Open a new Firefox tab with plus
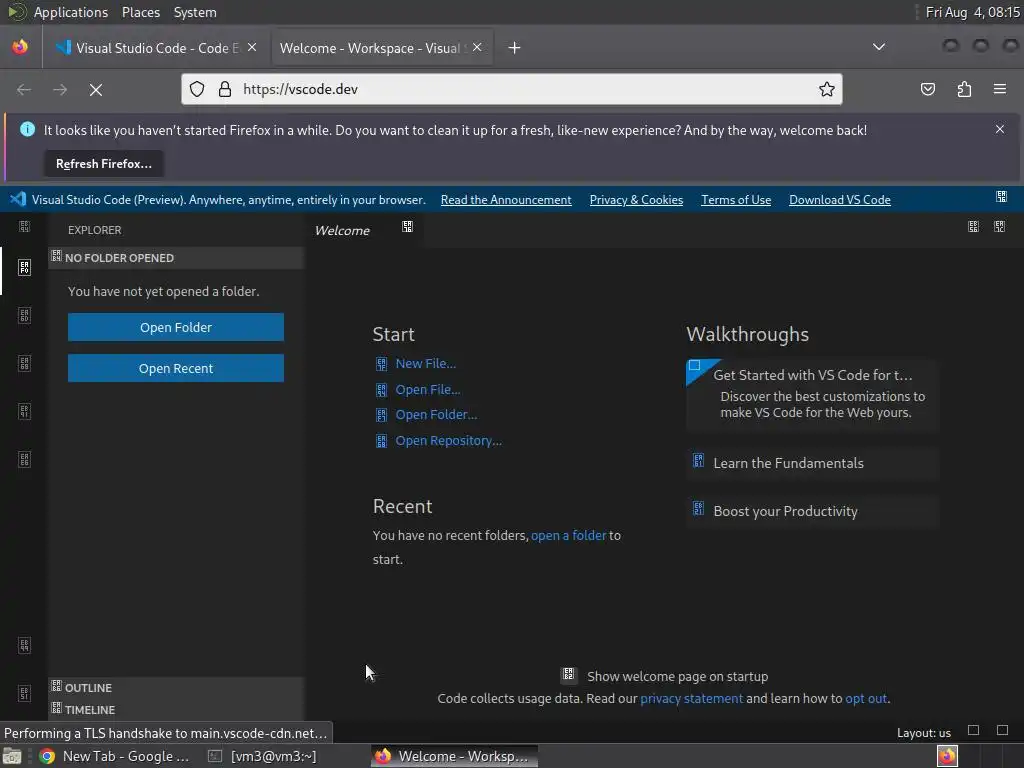 pos(515,48)
